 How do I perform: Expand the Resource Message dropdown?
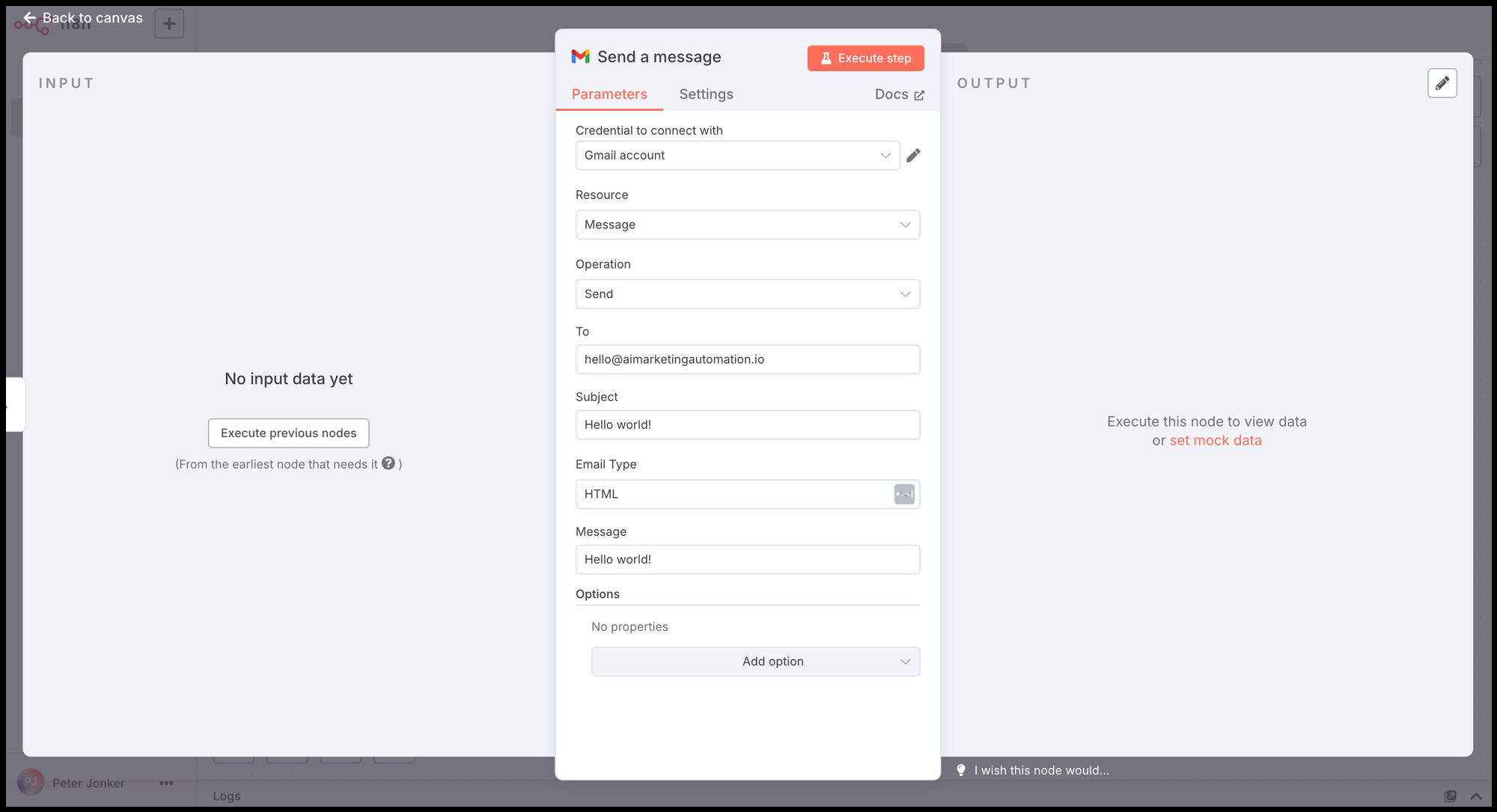[747, 225]
